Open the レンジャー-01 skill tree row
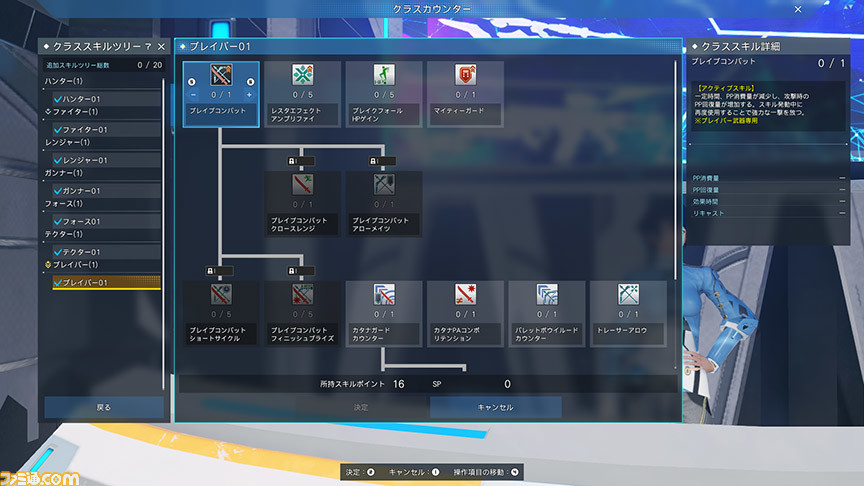The height and width of the screenshot is (486, 864). (x=105, y=160)
